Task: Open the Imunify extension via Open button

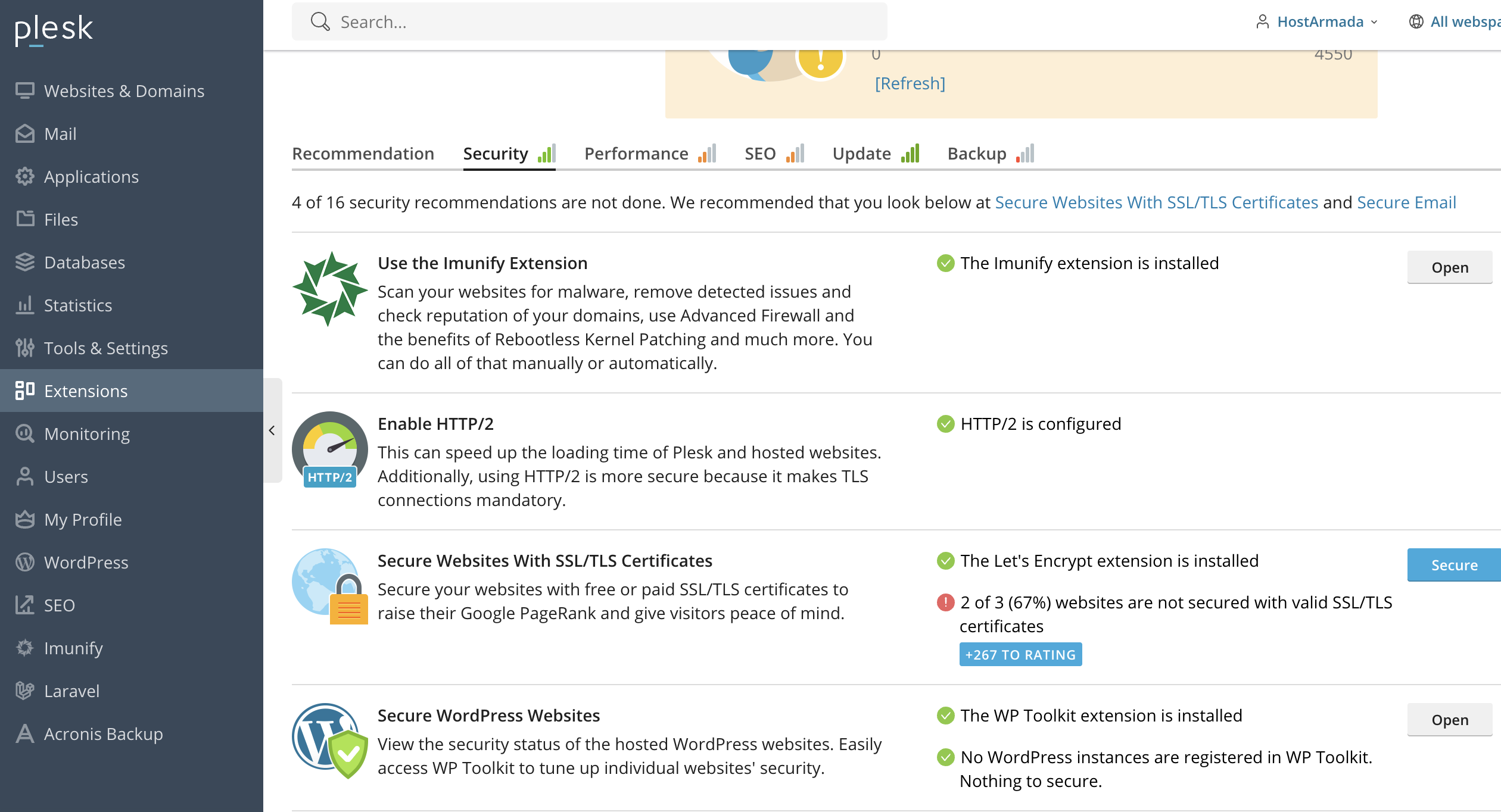Action: pyautogui.click(x=1450, y=267)
